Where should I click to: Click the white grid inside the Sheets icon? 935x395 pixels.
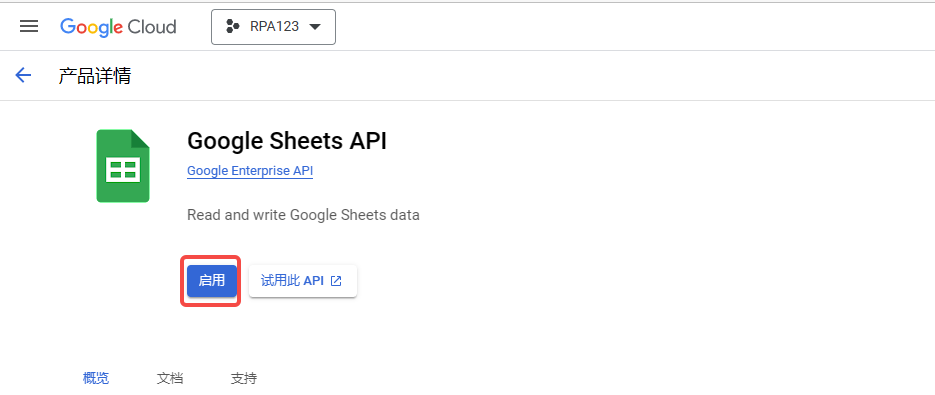[x=122, y=169]
